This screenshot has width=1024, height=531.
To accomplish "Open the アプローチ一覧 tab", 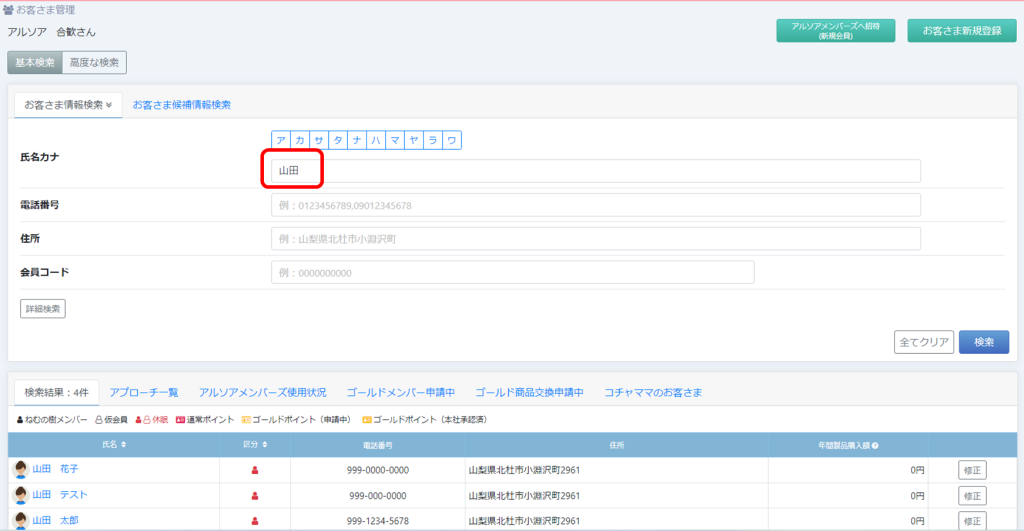I will coord(144,392).
